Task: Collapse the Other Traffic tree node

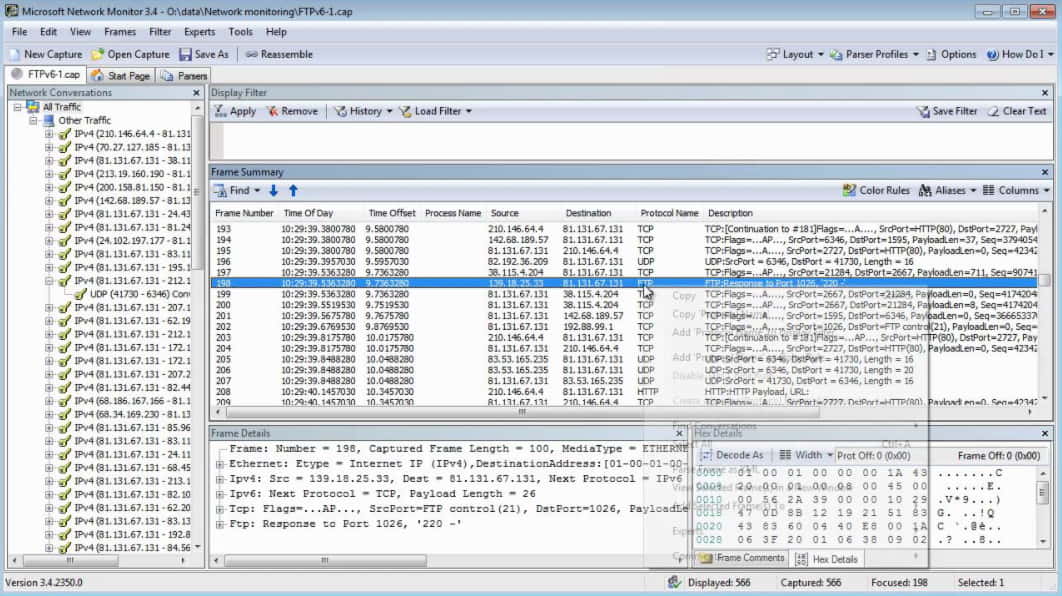Action: point(33,121)
